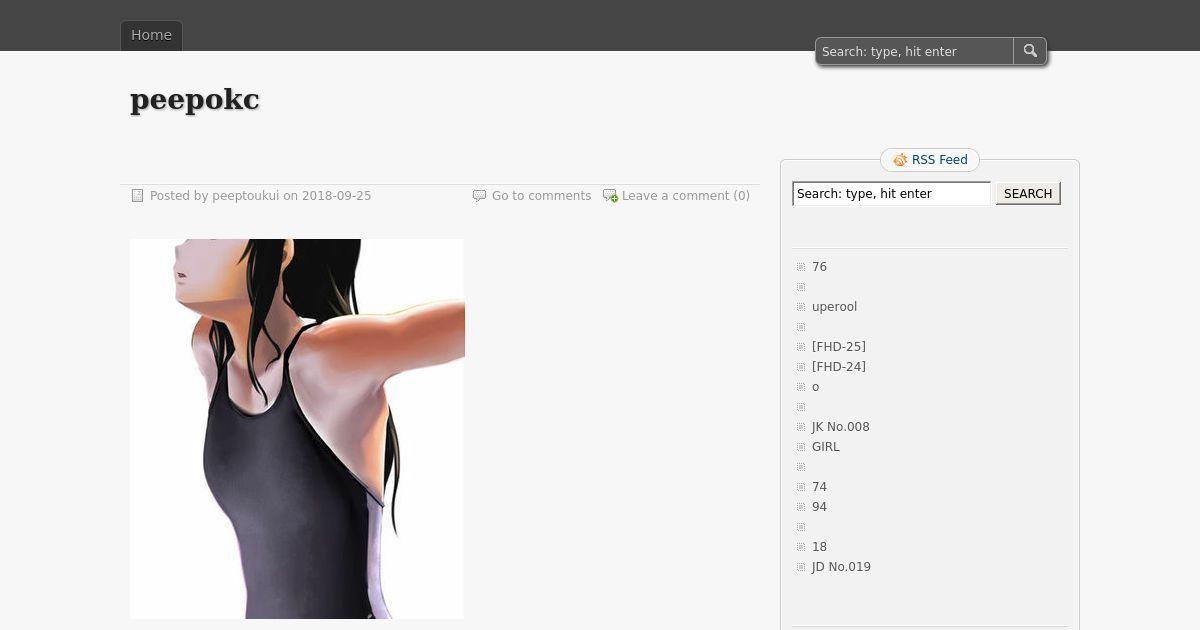1200x630 pixels.
Task: Open sidebar link GIRL
Action: (826, 447)
